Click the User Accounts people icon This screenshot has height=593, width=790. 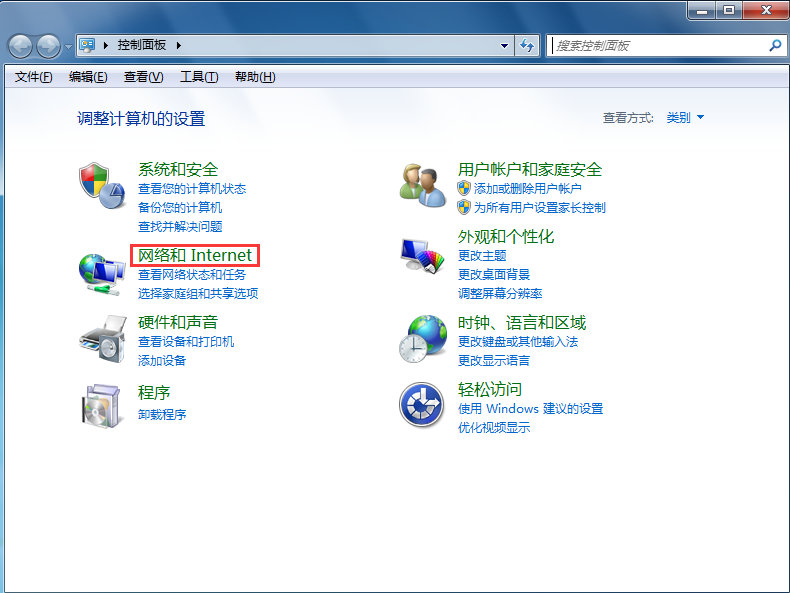(x=421, y=184)
